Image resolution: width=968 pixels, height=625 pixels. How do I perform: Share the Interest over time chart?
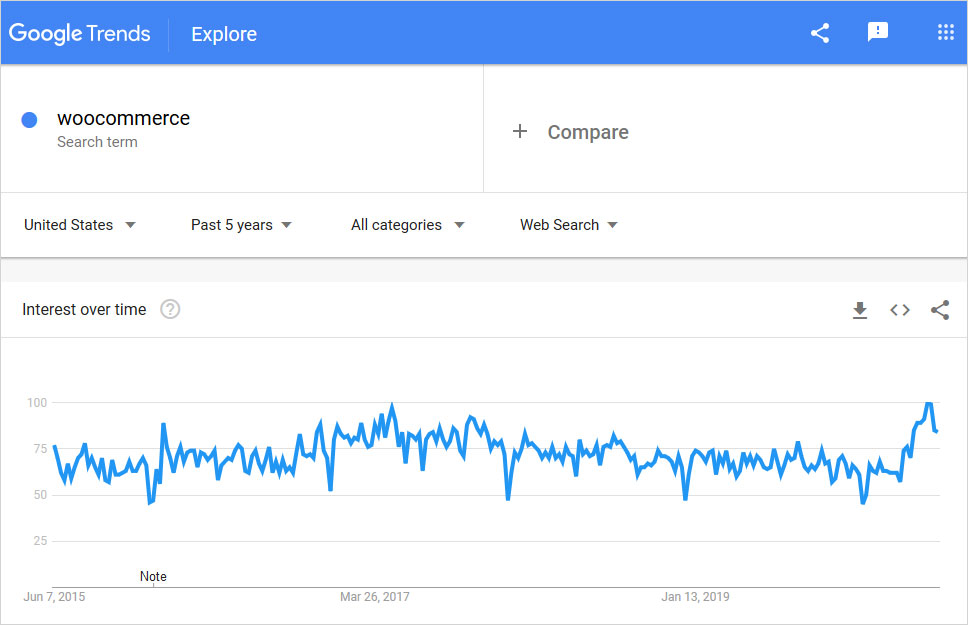(x=940, y=310)
